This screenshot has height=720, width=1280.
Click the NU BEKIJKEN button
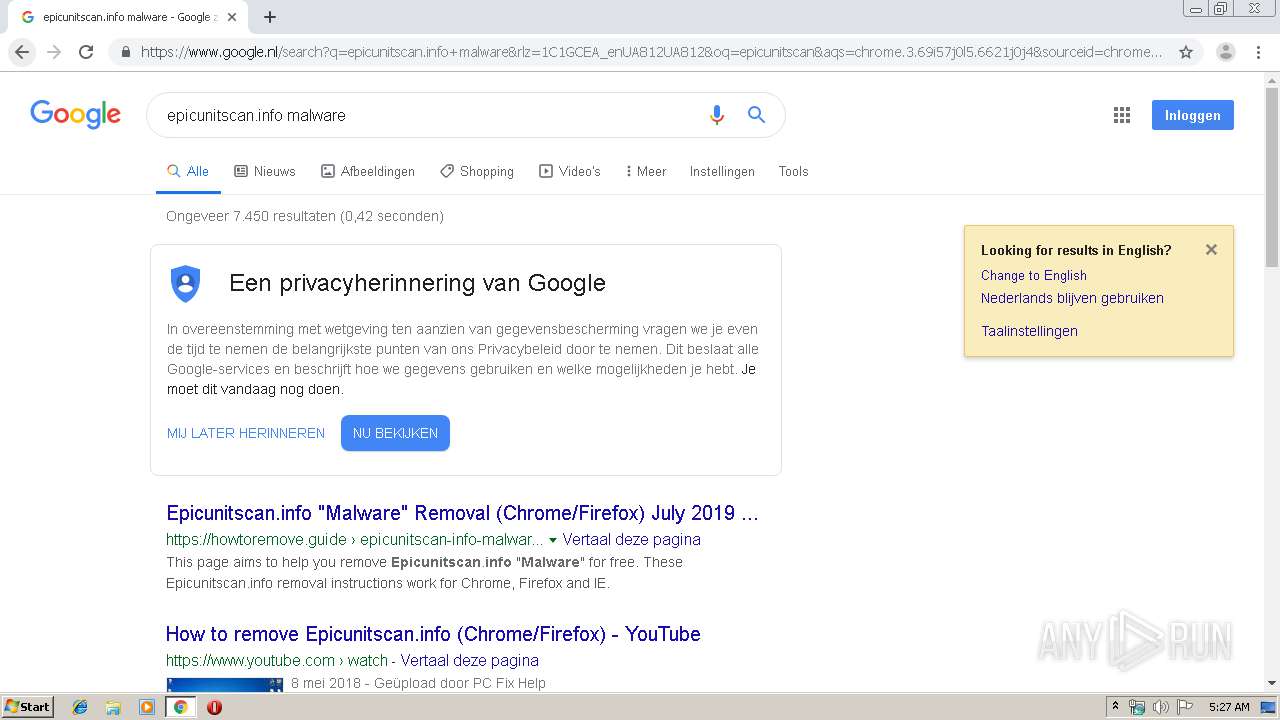pyautogui.click(x=395, y=433)
